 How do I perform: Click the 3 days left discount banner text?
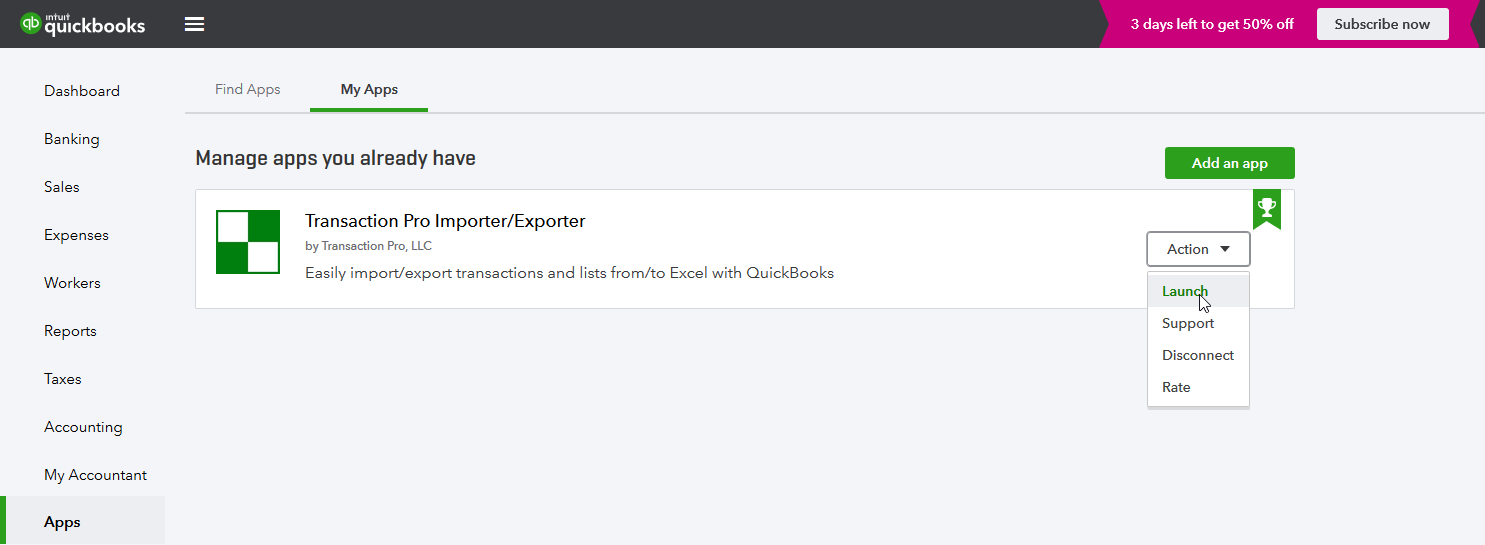coord(1212,24)
